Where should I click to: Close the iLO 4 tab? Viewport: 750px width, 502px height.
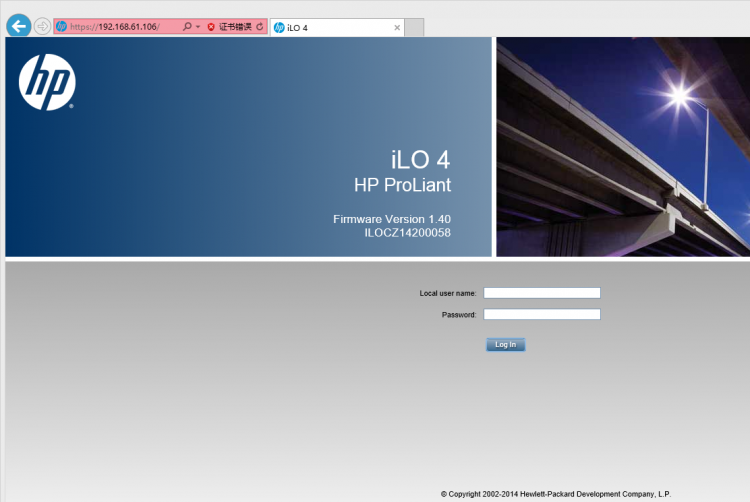click(x=397, y=28)
